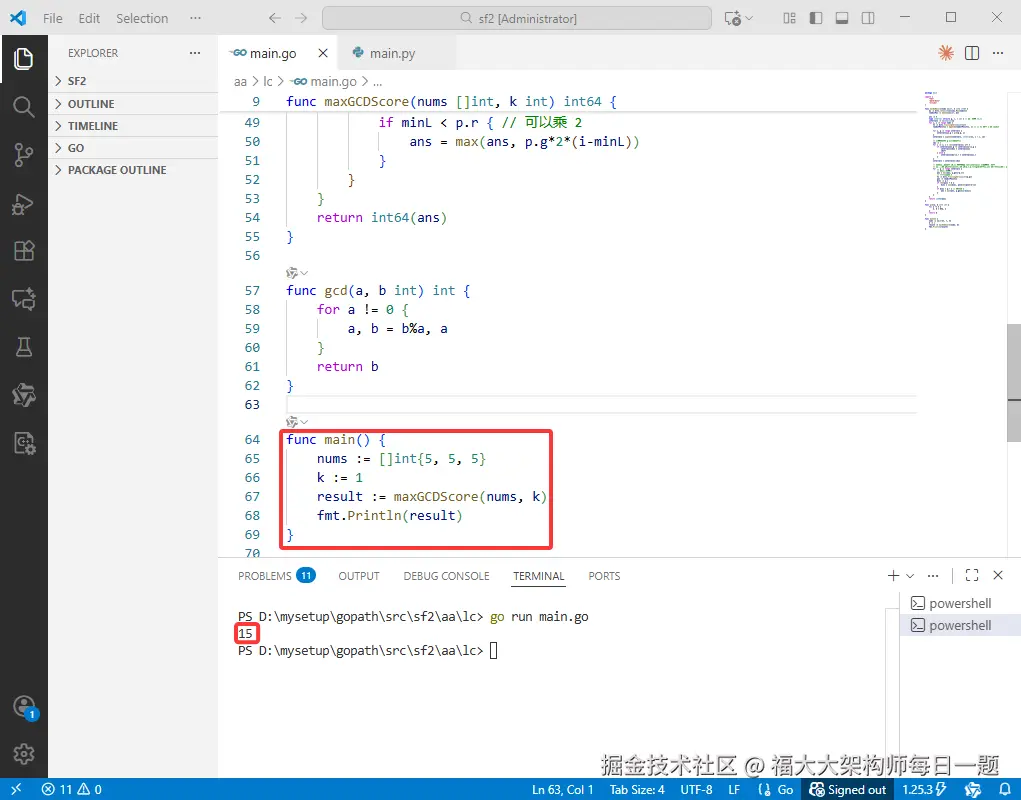Switch to the PORTS panel tab
Image resolution: width=1021 pixels, height=800 pixels.
(604, 575)
